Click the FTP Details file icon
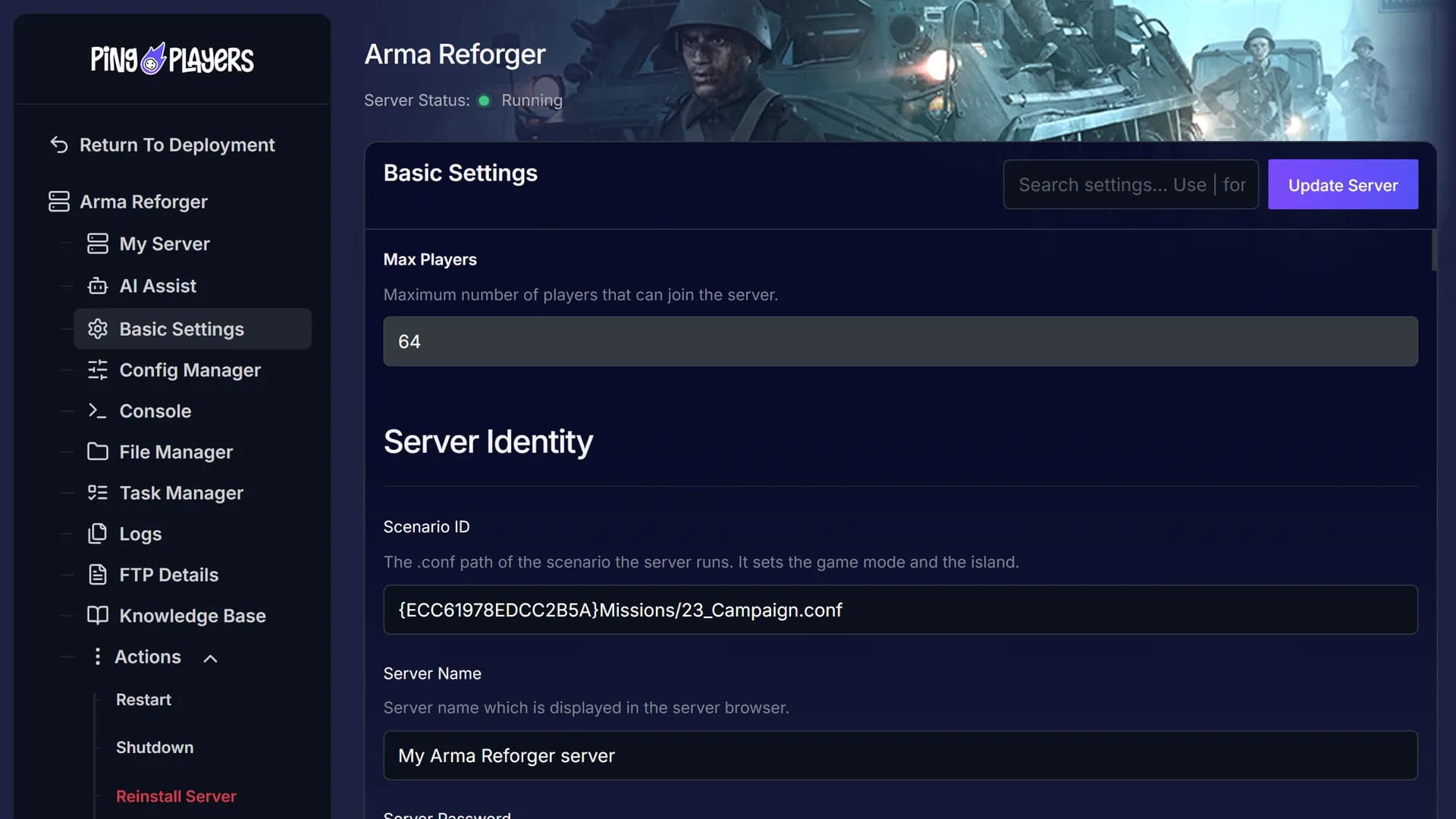The image size is (1456, 819). [x=98, y=575]
